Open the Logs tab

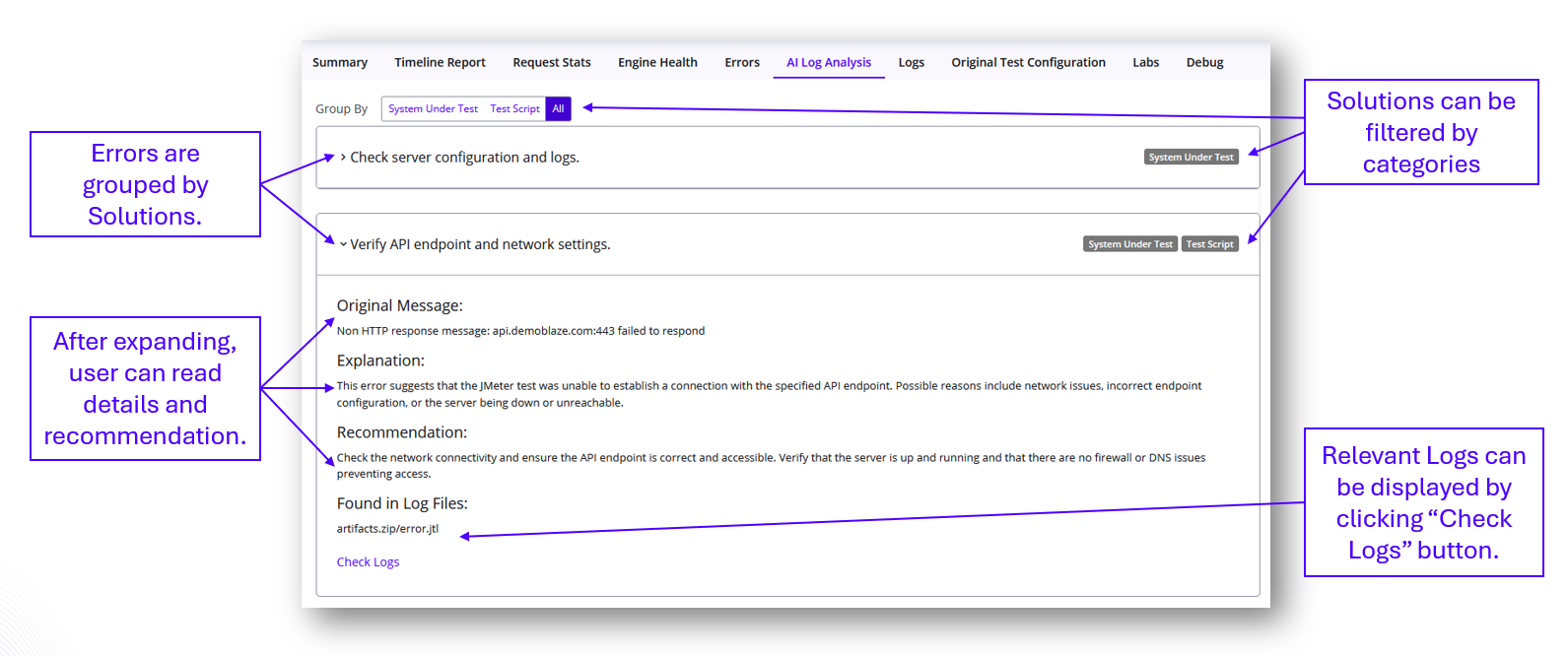coord(911,62)
